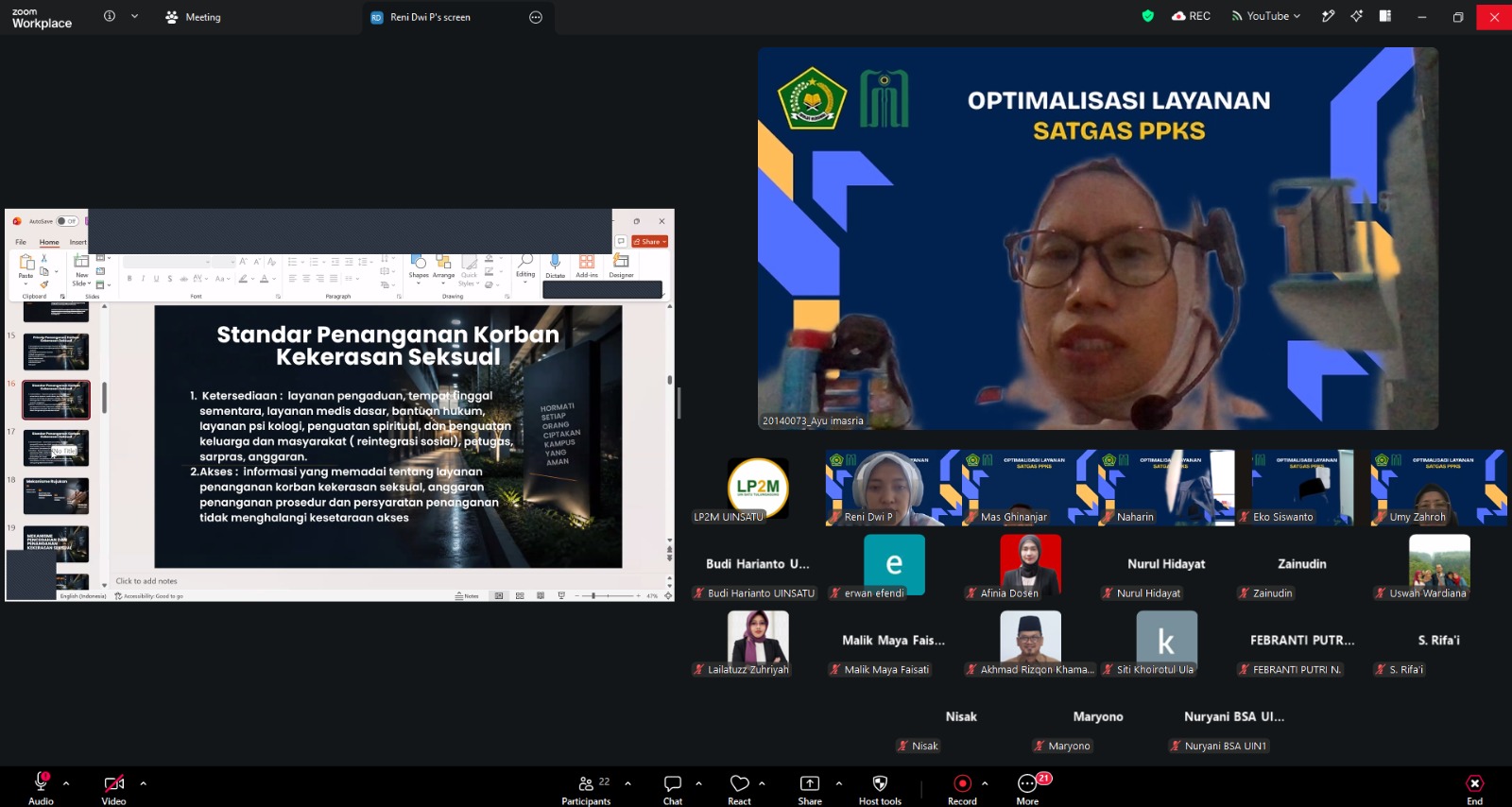
Task: Open the Insert tab in PowerPoint
Action: click(77, 242)
